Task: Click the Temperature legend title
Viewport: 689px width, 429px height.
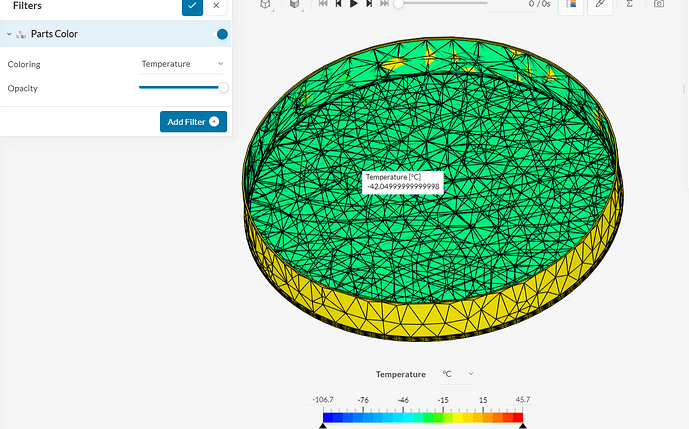Action: [401, 374]
